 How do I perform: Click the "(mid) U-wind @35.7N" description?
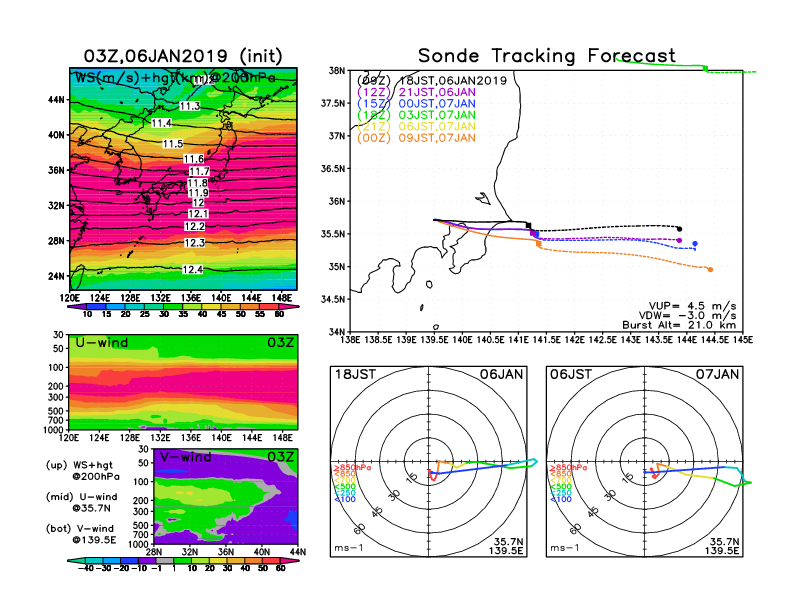coord(81,502)
